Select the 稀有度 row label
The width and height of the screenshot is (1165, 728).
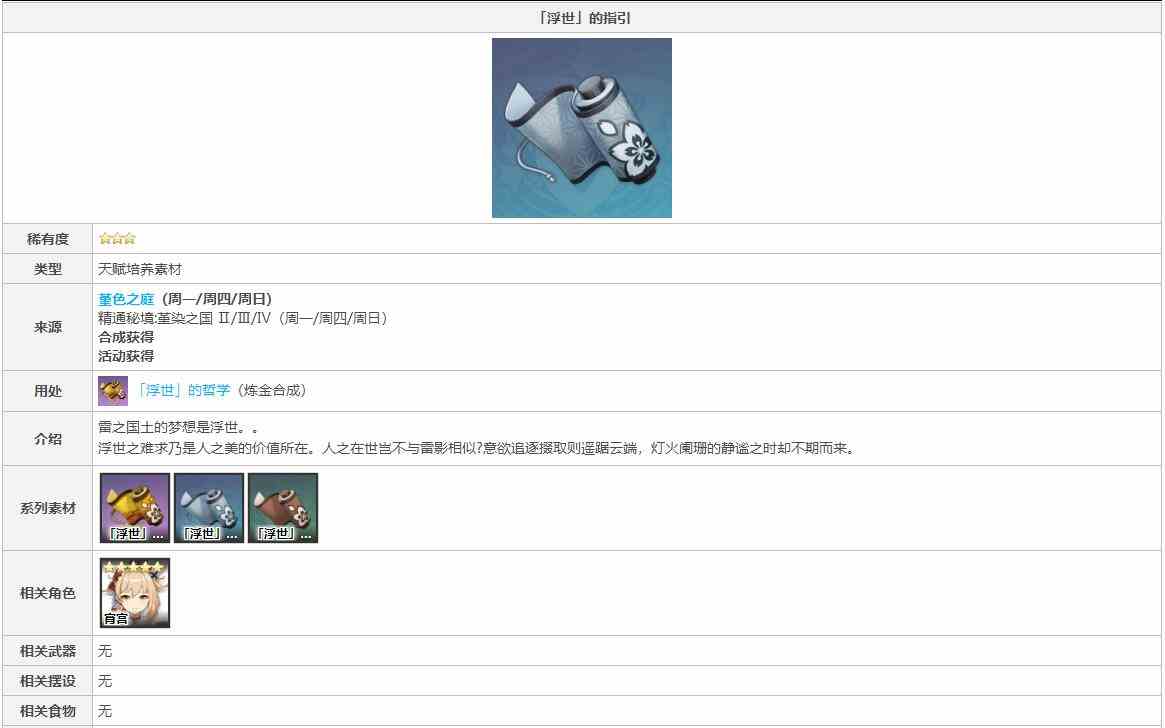[x=48, y=238]
